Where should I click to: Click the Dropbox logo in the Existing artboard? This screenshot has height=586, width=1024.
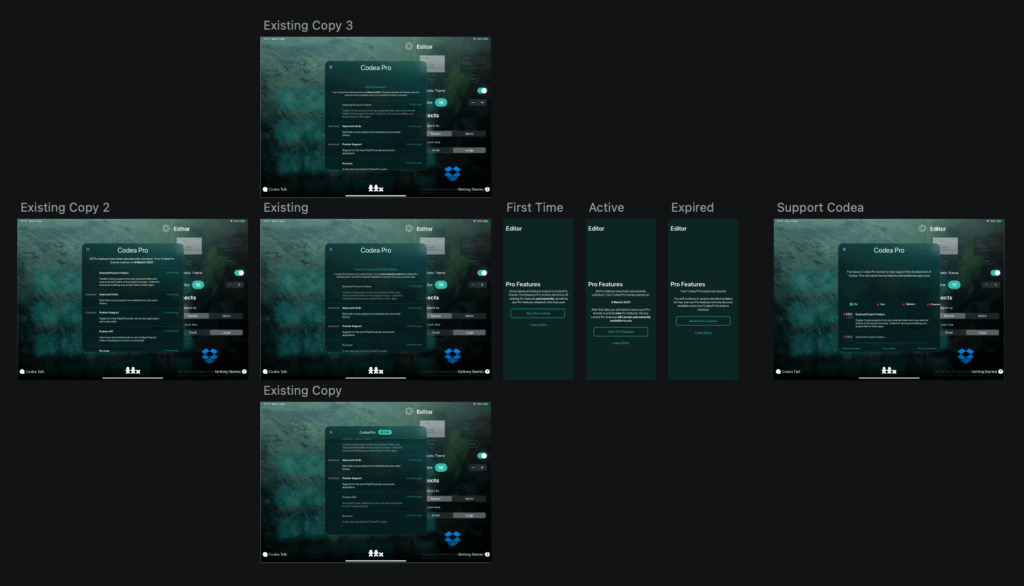(453, 355)
